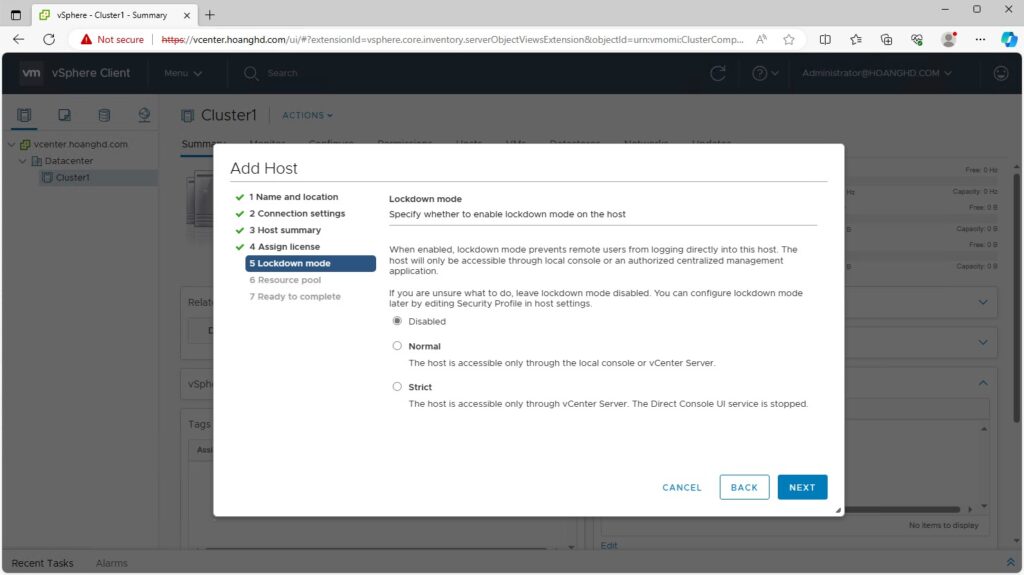Open browser favorites list icon
Viewport: 1024px width, 575px height.
tap(856, 39)
